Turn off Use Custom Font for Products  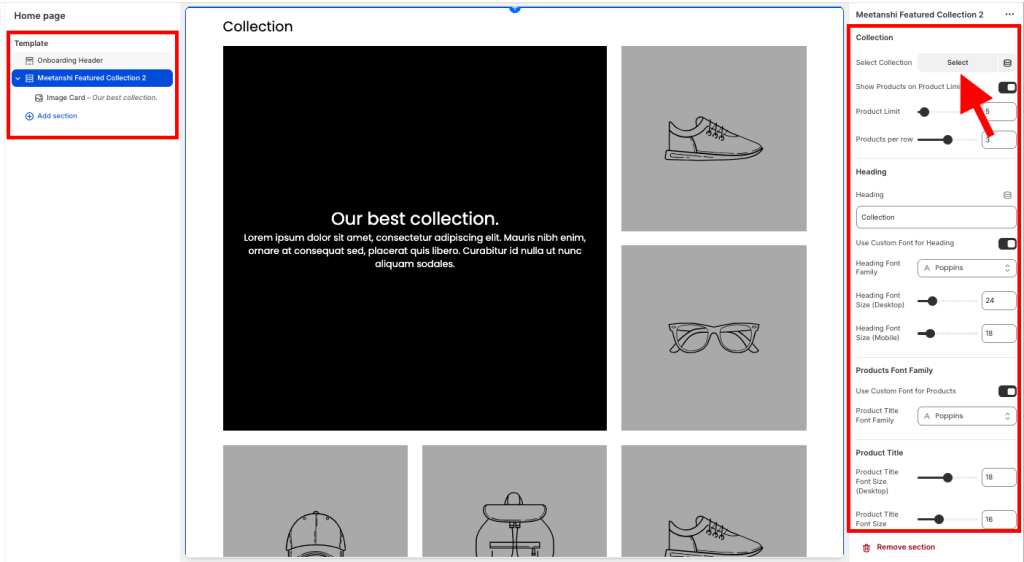(1007, 391)
